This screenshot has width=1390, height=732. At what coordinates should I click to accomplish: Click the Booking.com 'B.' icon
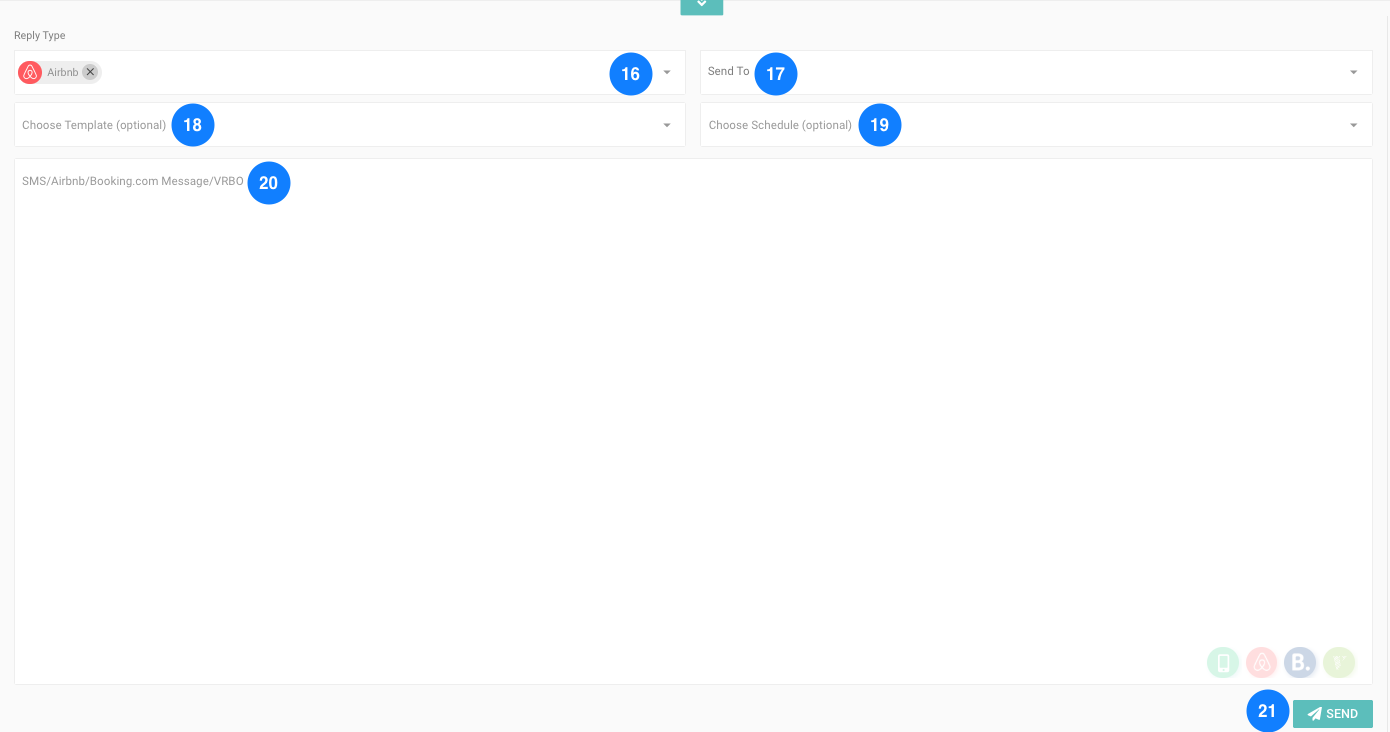tap(1300, 662)
